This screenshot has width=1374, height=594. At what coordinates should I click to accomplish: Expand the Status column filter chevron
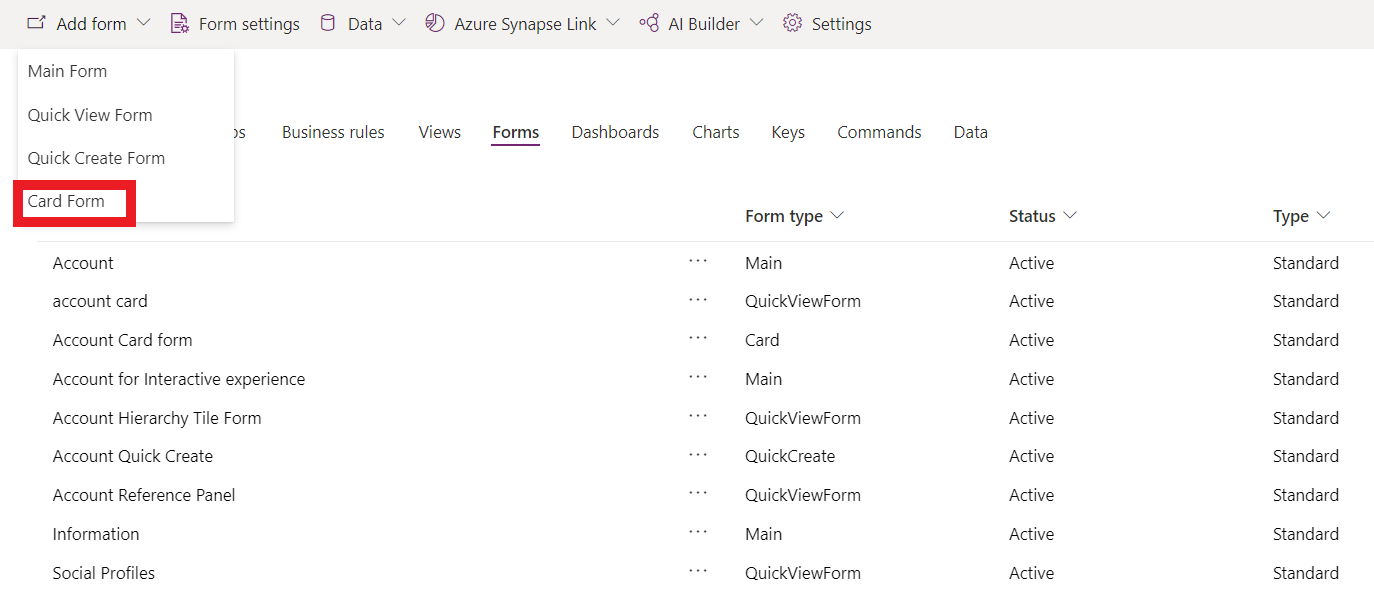point(1070,216)
